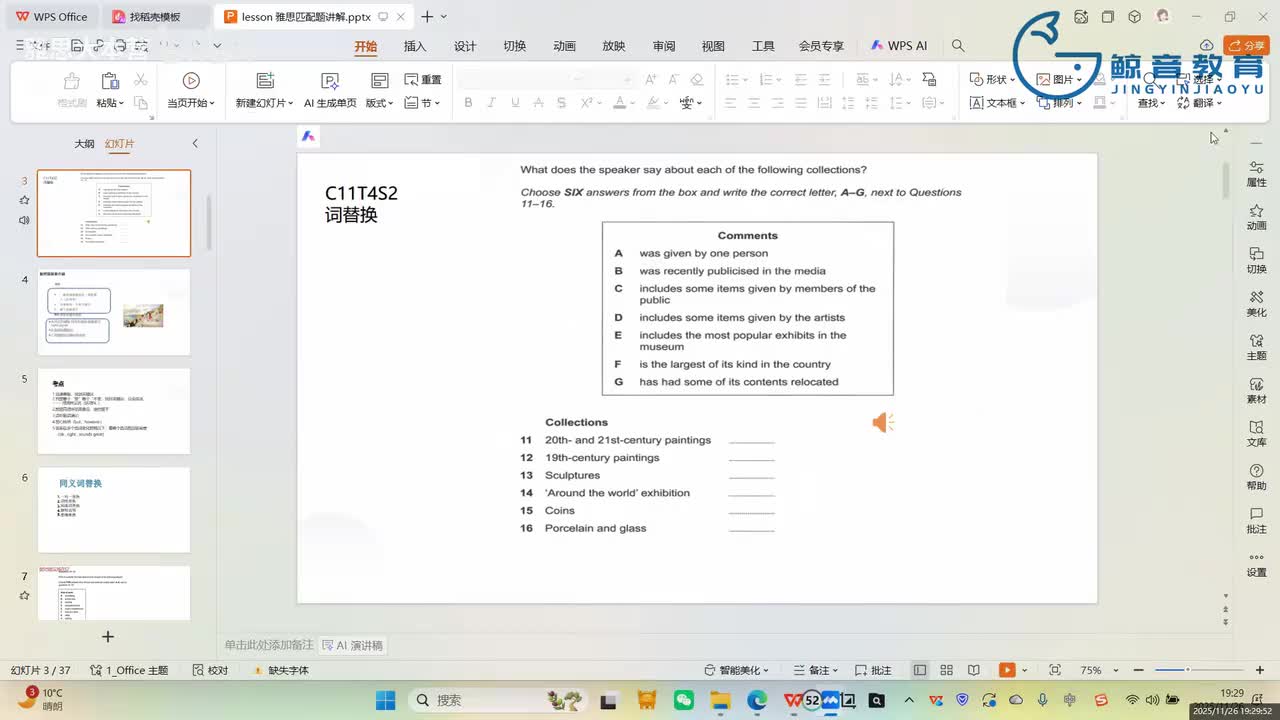Open the Comments (批注) sidebar icon

click(1256, 520)
